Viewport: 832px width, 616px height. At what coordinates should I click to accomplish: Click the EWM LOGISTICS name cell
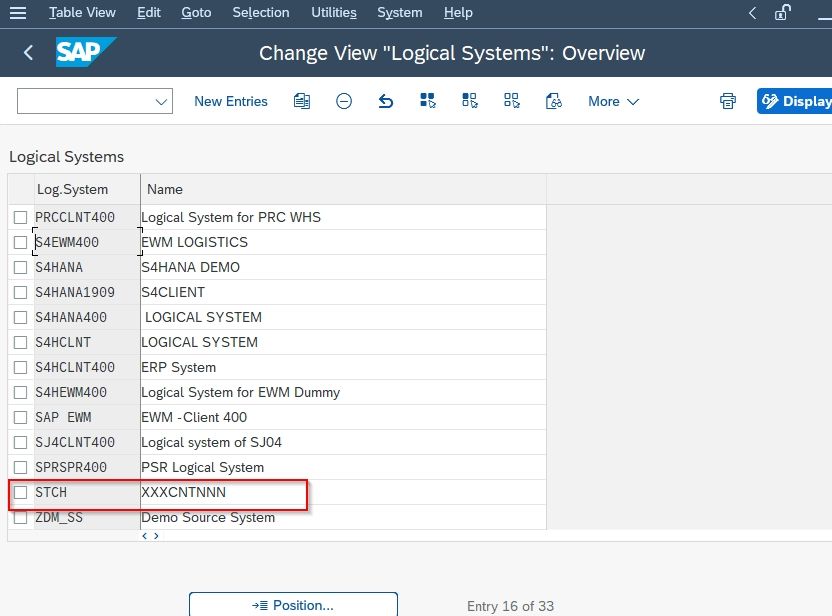343,242
